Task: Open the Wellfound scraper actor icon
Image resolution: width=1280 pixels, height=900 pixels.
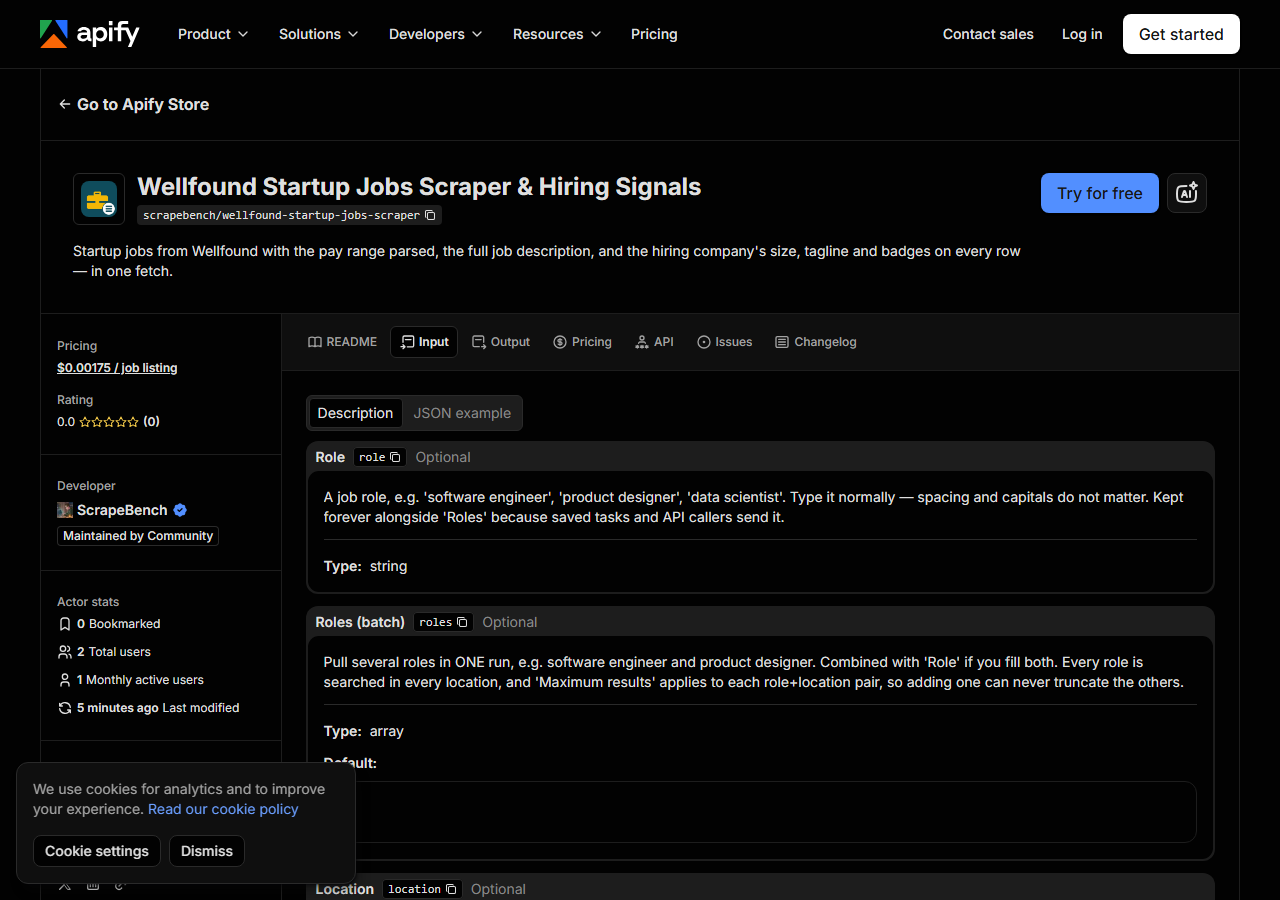Action: (99, 199)
